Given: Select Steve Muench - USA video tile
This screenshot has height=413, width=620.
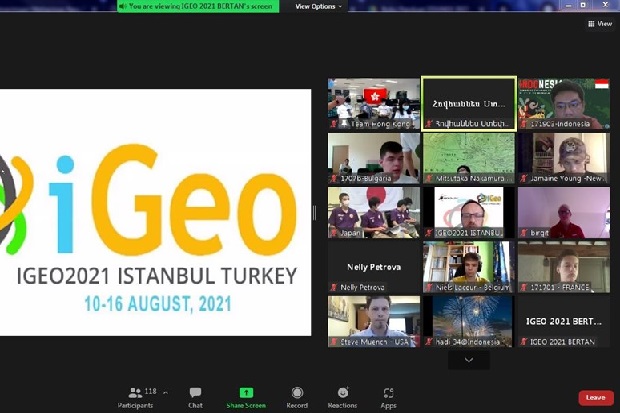Looking at the screenshot, I should [374, 321].
